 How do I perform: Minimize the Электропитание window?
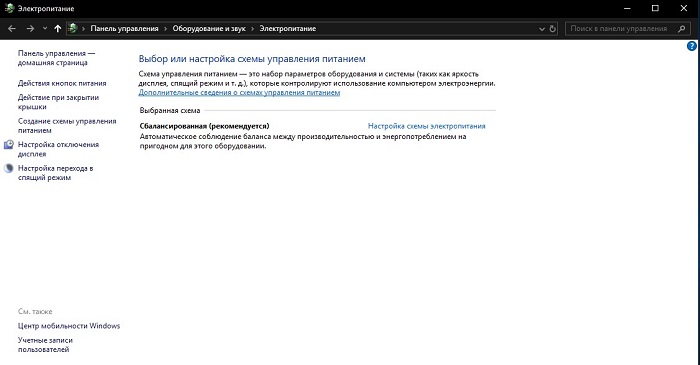click(627, 8)
